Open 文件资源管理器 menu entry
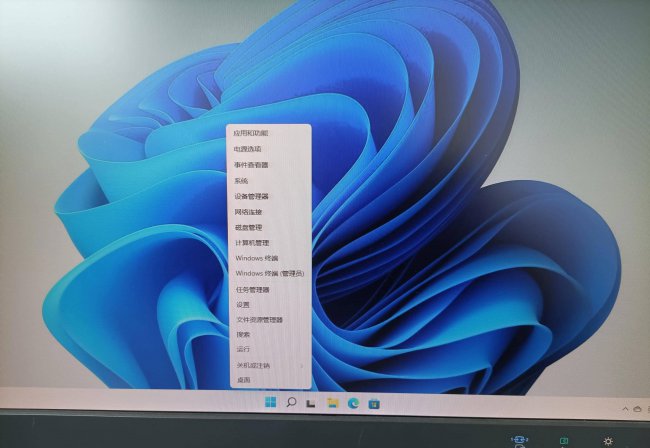 pyautogui.click(x=270, y=320)
